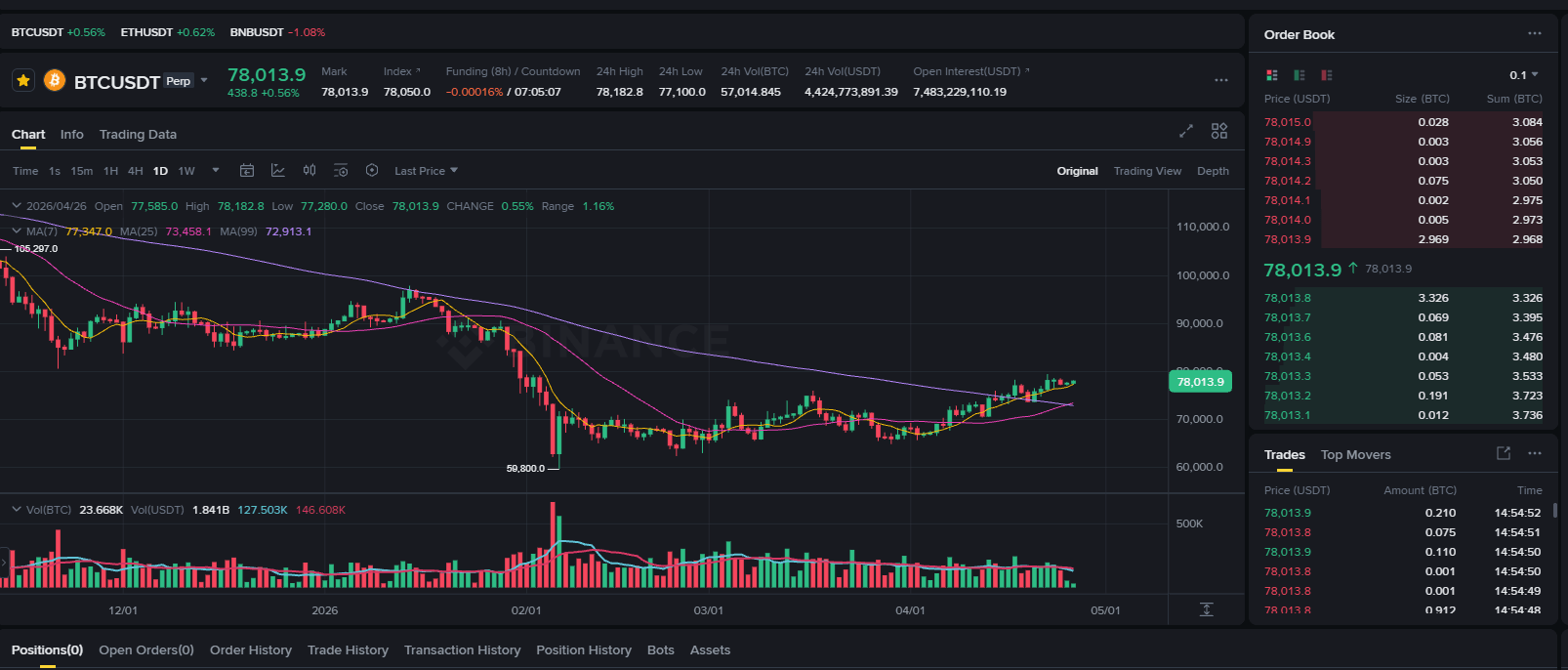Open the Transaction History tab
This screenshot has height=670, width=1568.
tap(462, 650)
